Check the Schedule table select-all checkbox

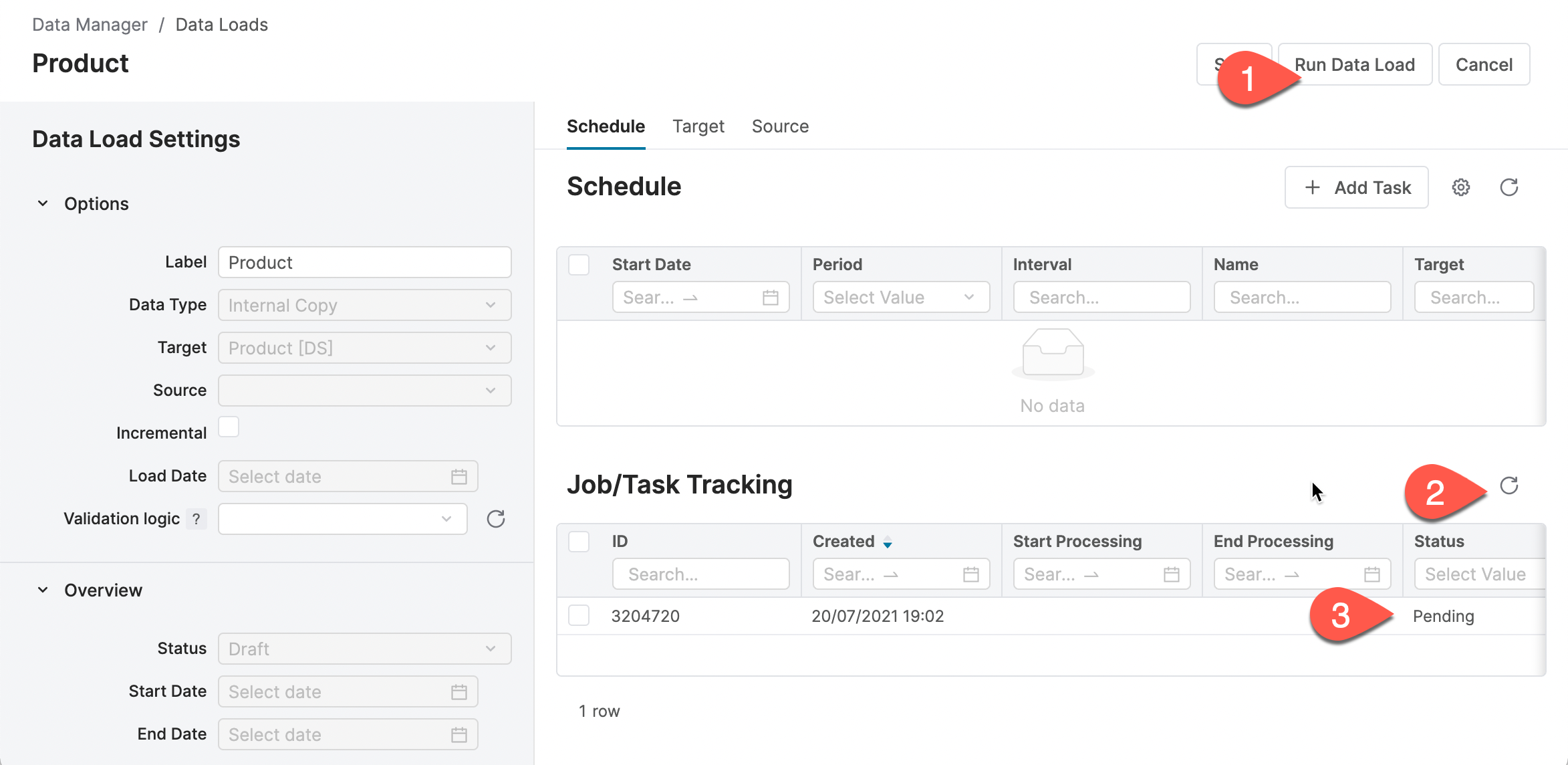coord(579,265)
